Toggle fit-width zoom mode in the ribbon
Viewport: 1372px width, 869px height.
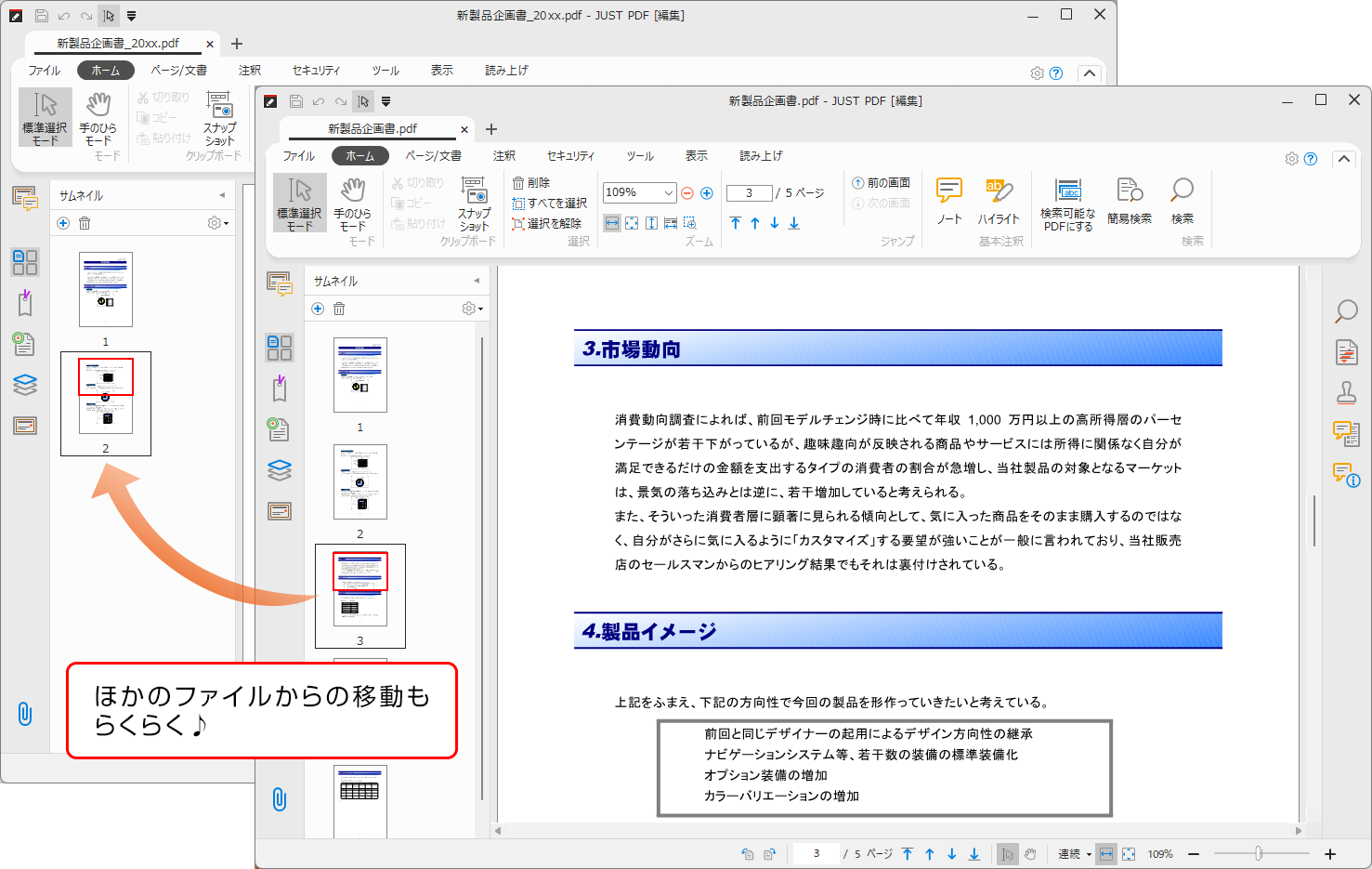(x=612, y=223)
